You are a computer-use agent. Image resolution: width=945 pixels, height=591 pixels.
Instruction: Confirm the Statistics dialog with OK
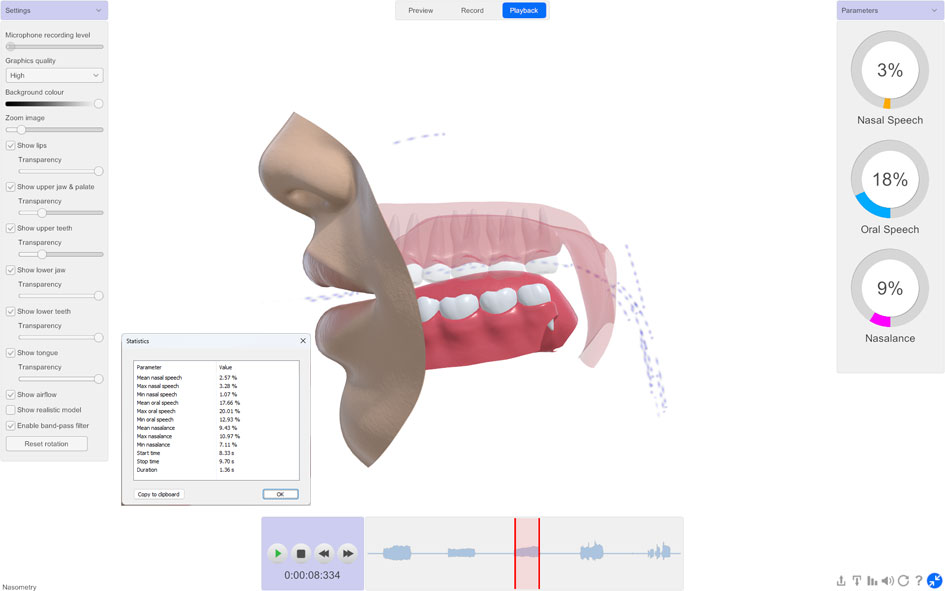280,494
